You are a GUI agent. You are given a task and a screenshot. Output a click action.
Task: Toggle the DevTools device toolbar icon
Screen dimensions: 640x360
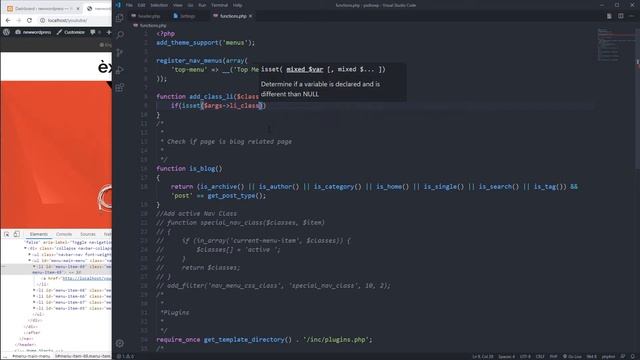coord(17,234)
